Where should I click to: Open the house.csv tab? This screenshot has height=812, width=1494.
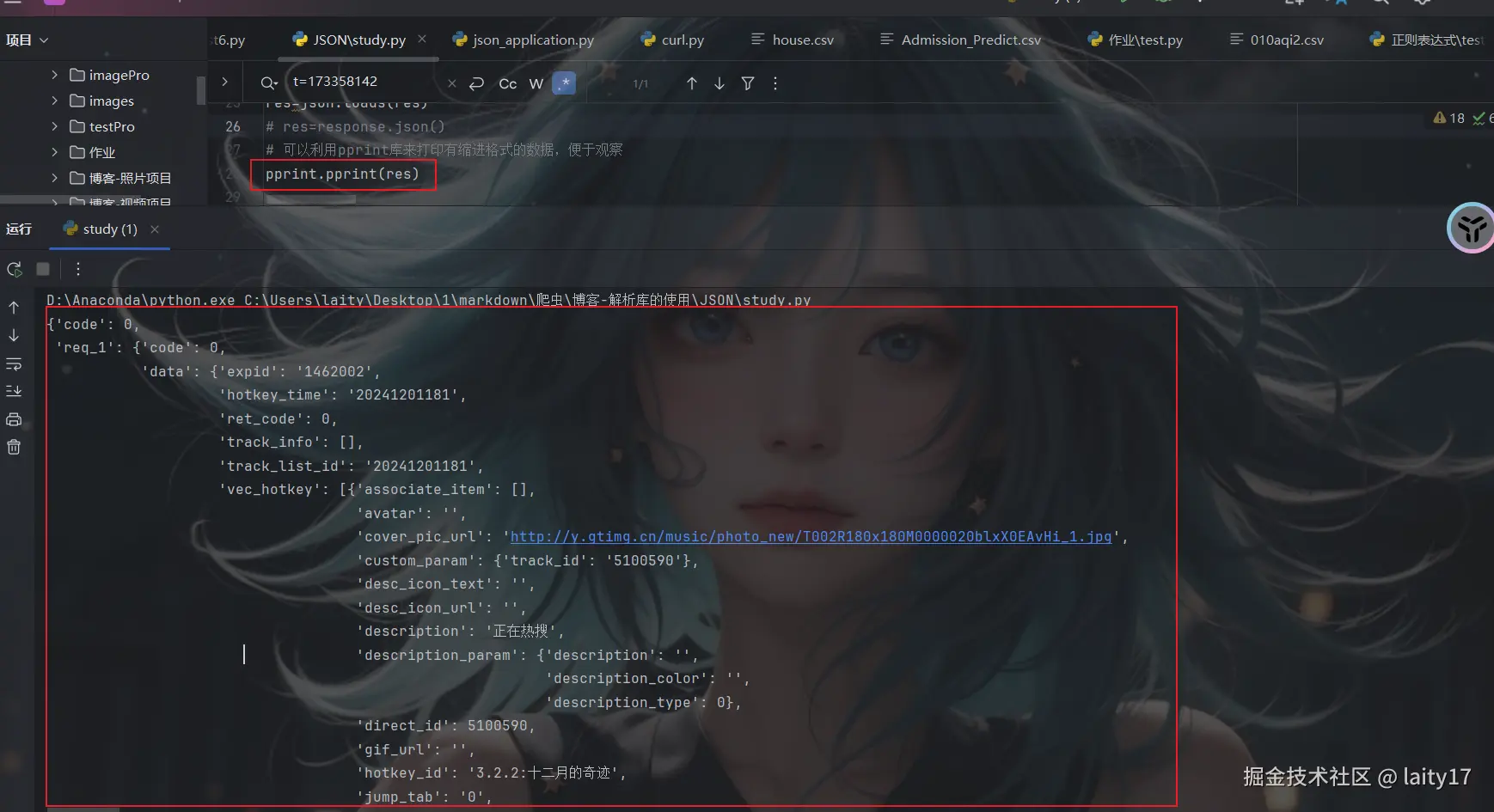pos(793,40)
